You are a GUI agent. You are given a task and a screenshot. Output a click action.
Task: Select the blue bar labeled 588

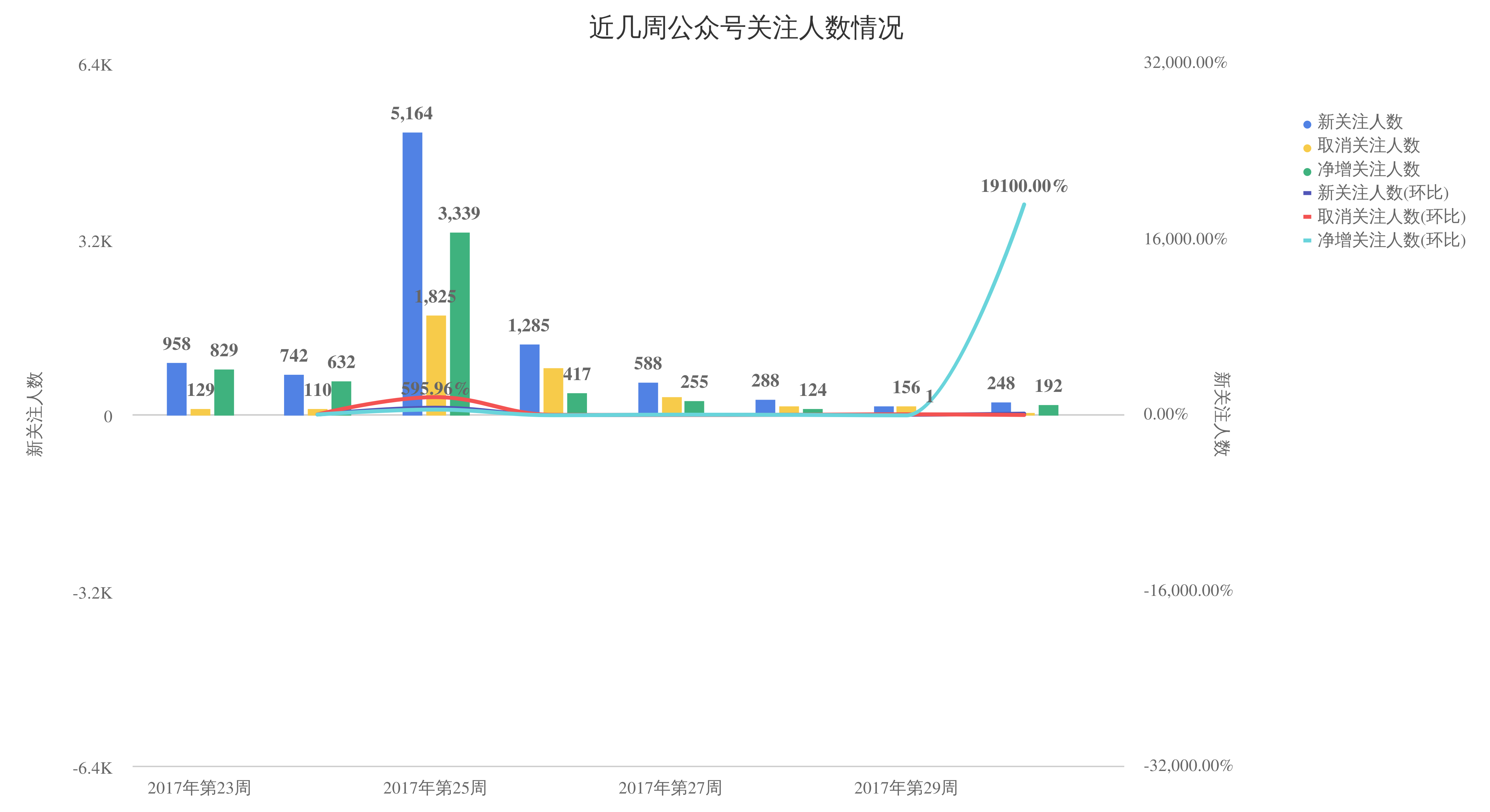(648, 399)
